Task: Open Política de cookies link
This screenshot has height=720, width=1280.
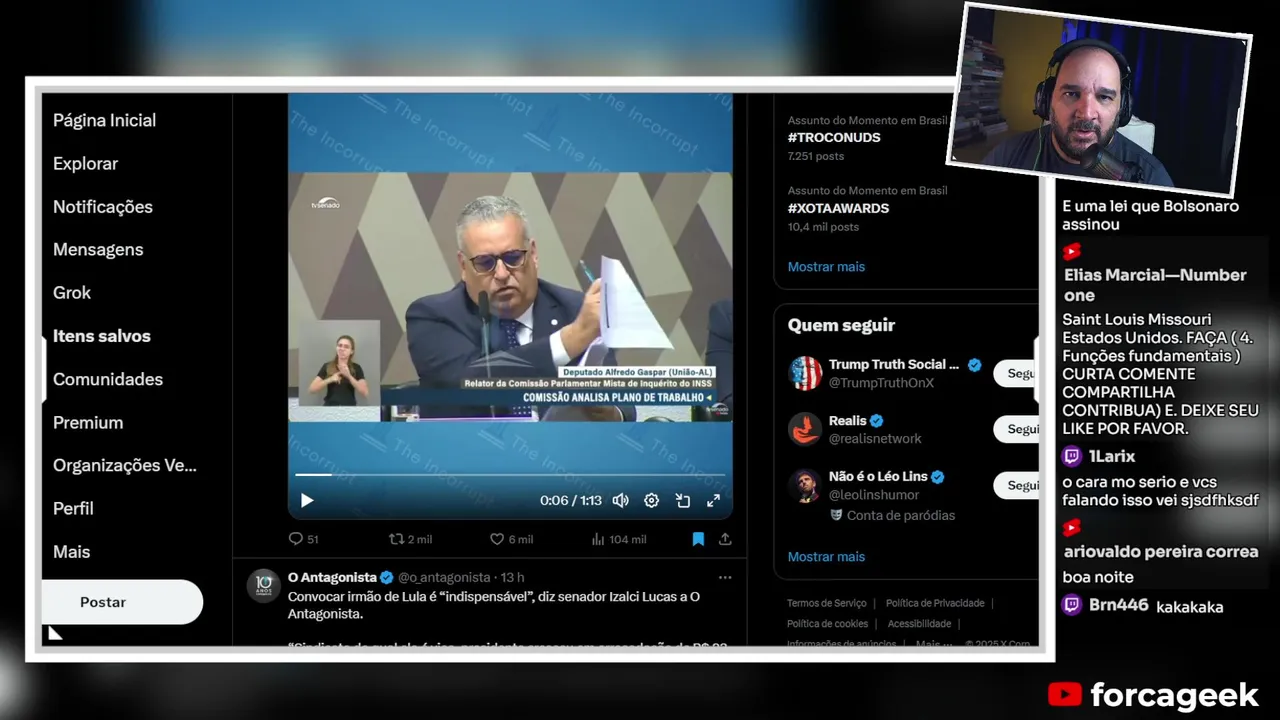Action: pyautogui.click(x=827, y=624)
